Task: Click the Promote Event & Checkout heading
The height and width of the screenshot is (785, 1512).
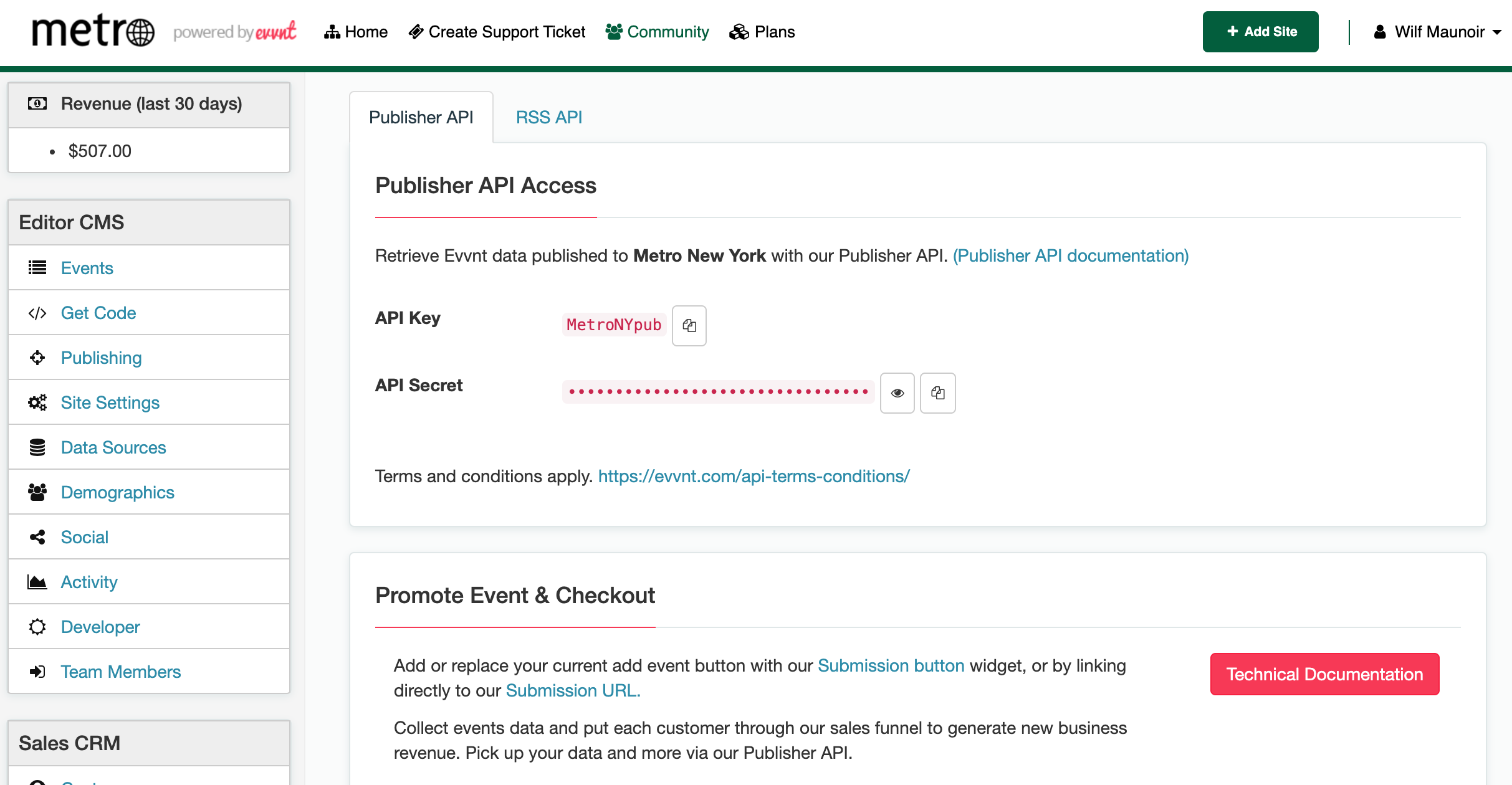Action: (x=515, y=596)
